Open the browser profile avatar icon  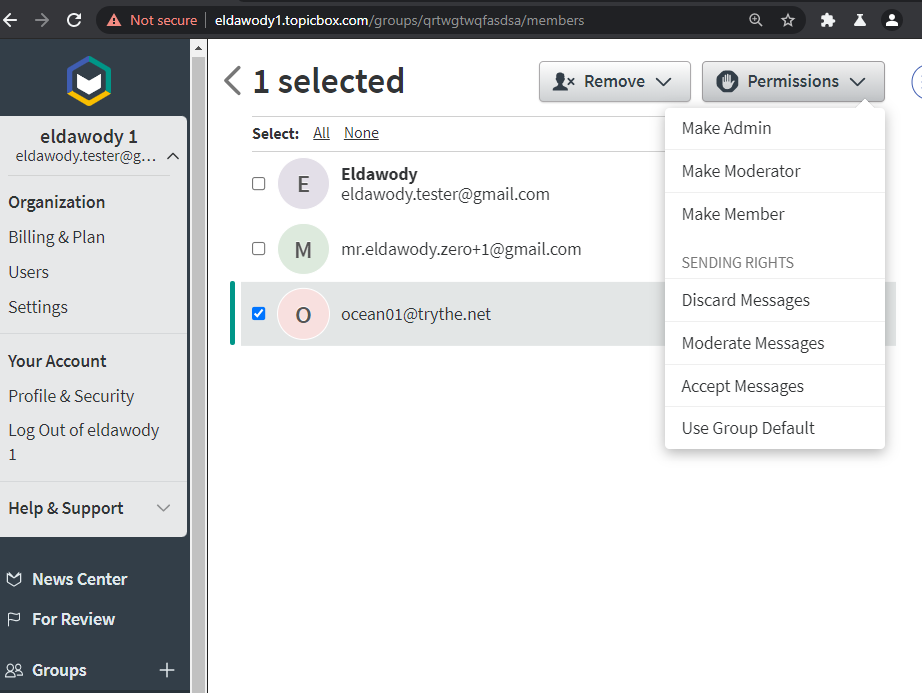pyautogui.click(x=891, y=21)
